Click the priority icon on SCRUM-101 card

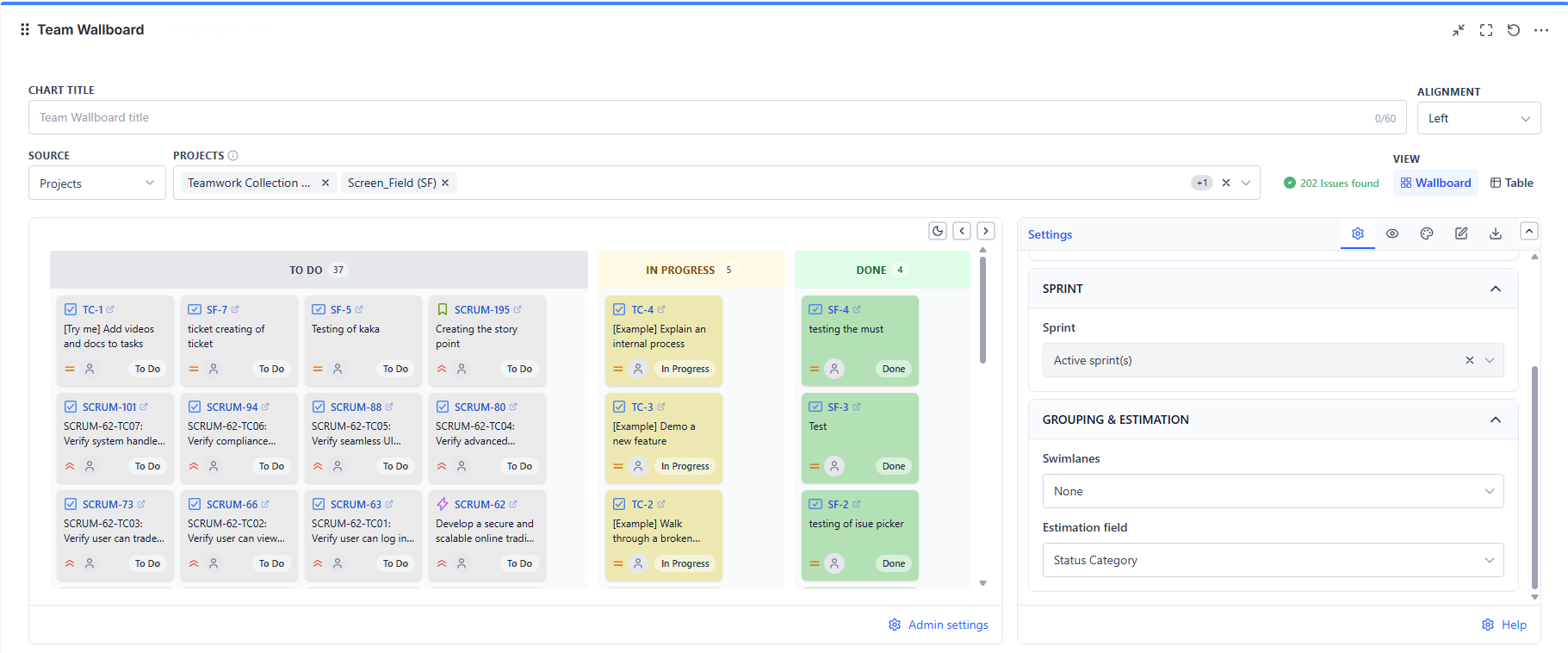click(70, 466)
